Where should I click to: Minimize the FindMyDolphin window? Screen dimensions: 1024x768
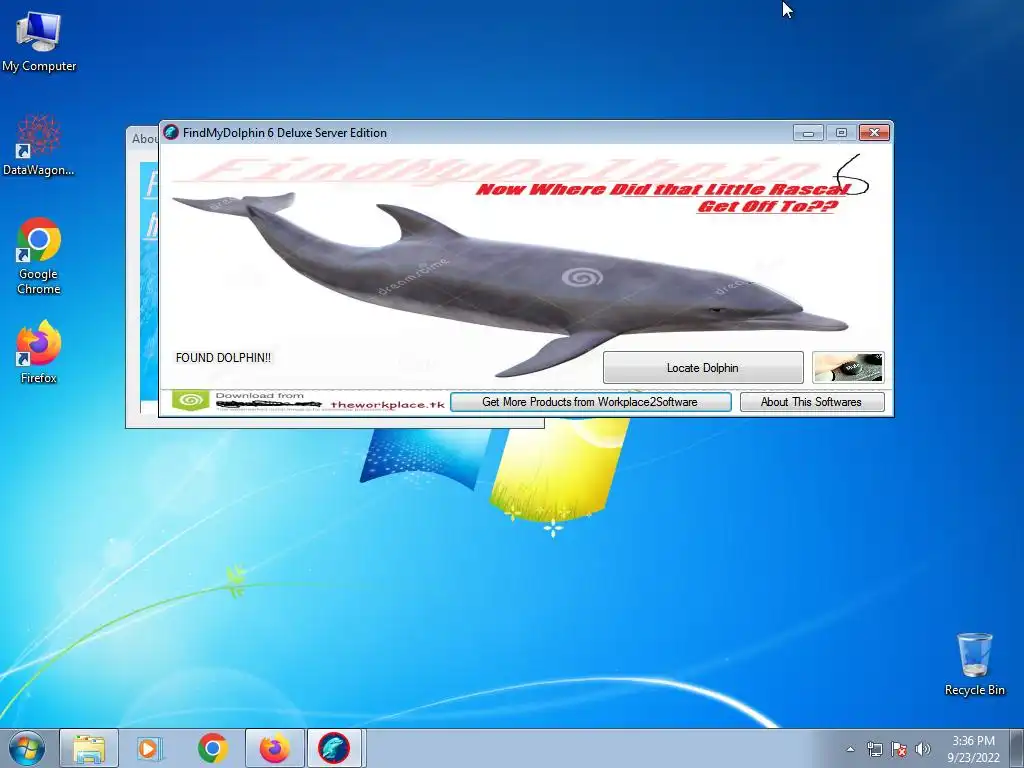point(808,133)
